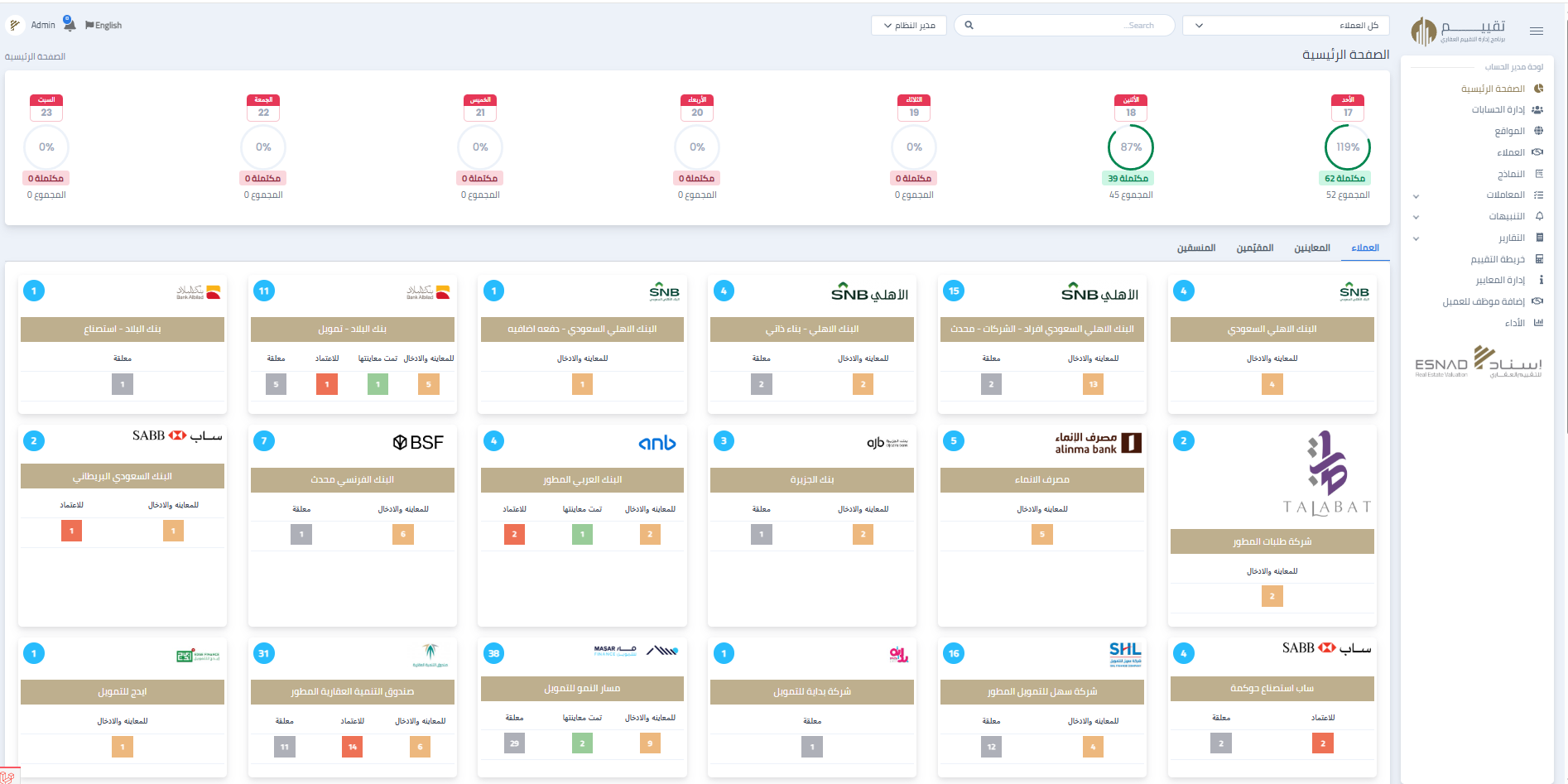Viewport: 1568px width, 784px height.
Task: Click gray 12 count on شركة سهل للتمويل card
Action: tap(991, 747)
